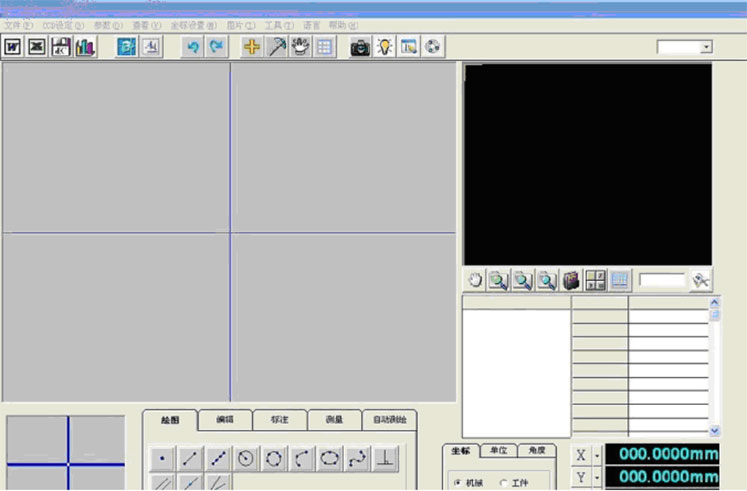Switch to the 单位 tab
The width and height of the screenshot is (747, 491).
[x=498, y=451]
